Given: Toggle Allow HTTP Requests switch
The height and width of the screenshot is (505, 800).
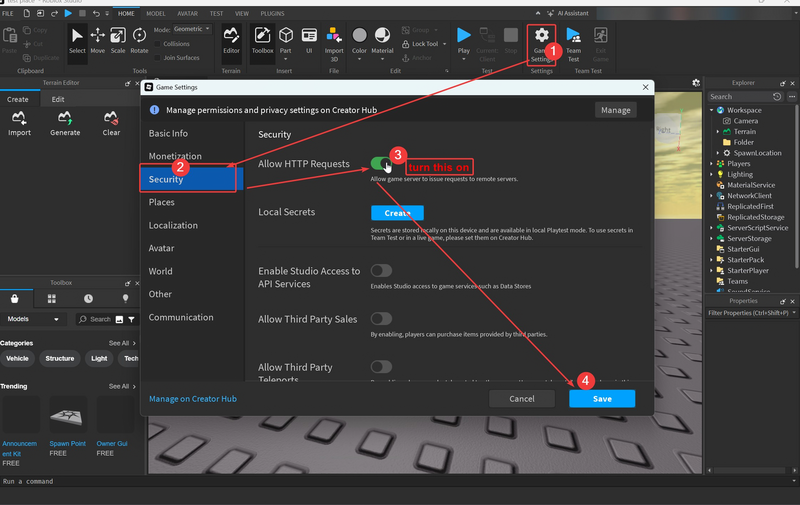Looking at the screenshot, I should (x=381, y=164).
